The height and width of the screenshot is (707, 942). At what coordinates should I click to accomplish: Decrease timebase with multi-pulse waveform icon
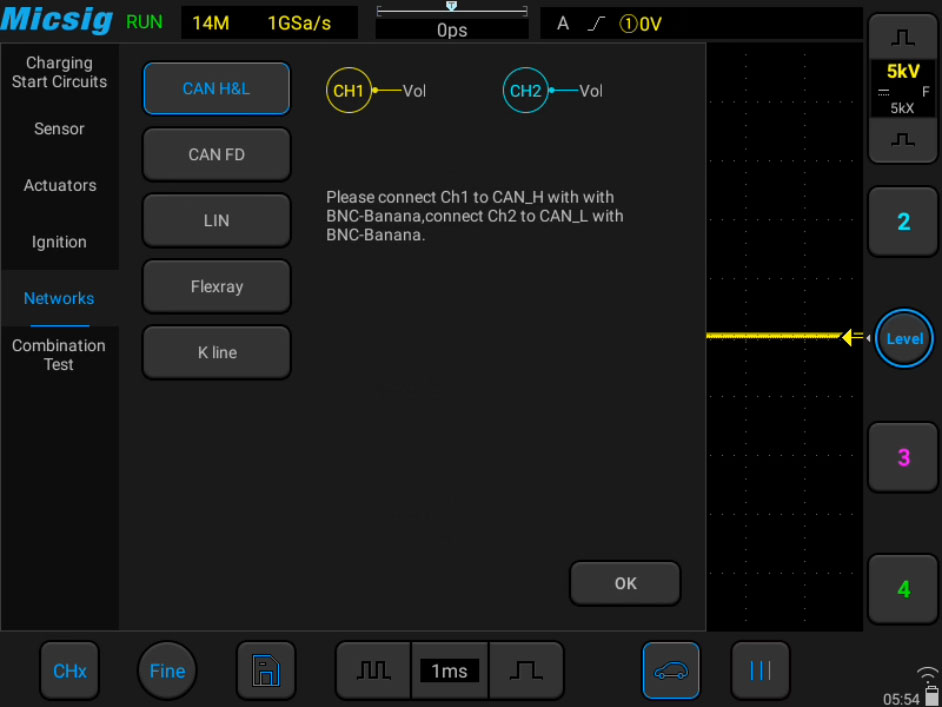coord(374,670)
